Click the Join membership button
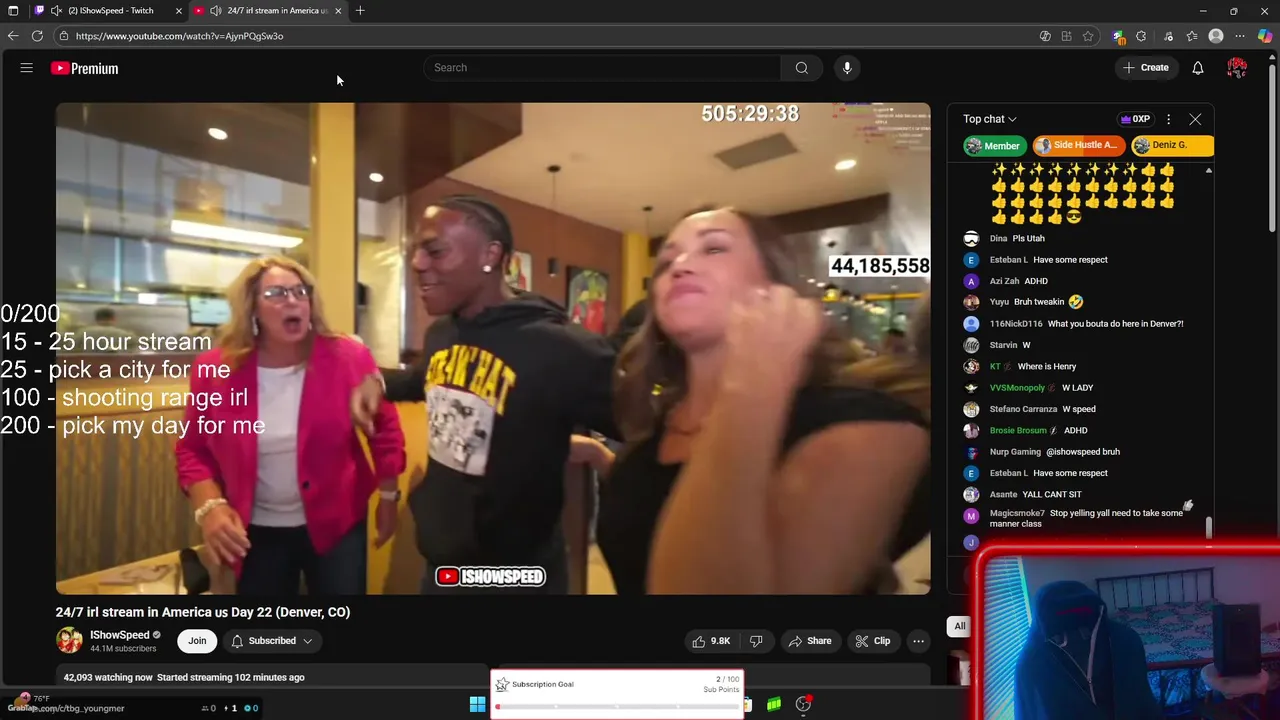The width and height of the screenshot is (1280, 720). (x=197, y=641)
